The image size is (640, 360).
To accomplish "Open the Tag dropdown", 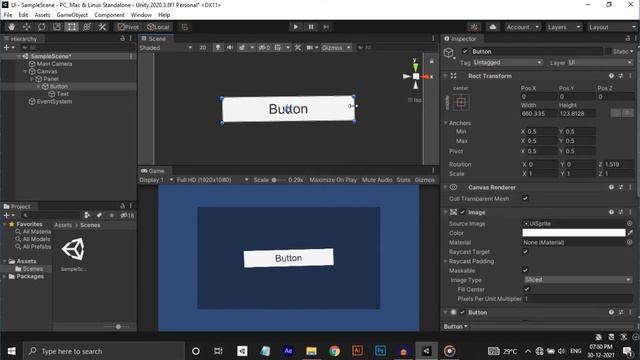I will tap(507, 62).
